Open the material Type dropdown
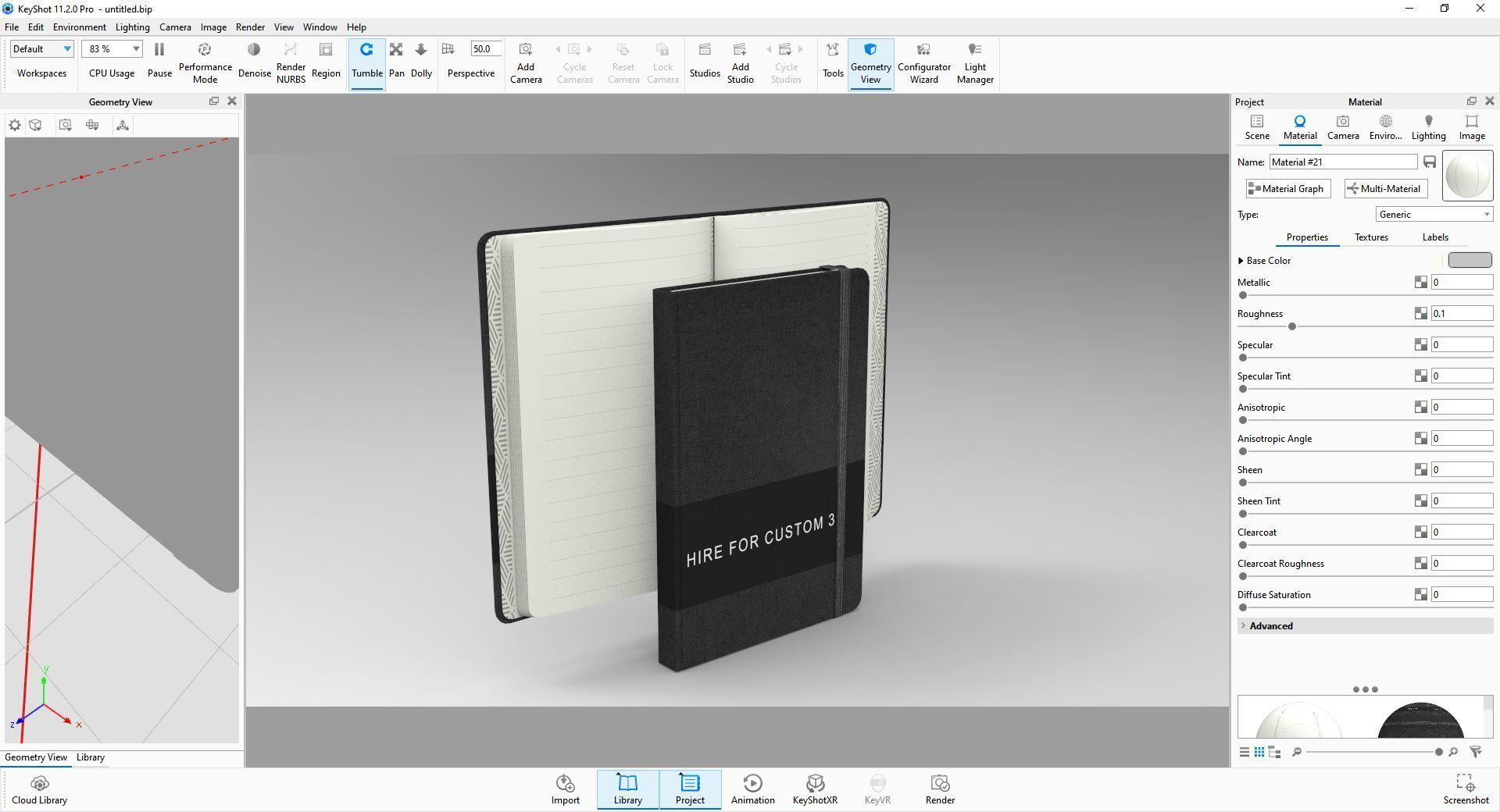 pyautogui.click(x=1434, y=214)
